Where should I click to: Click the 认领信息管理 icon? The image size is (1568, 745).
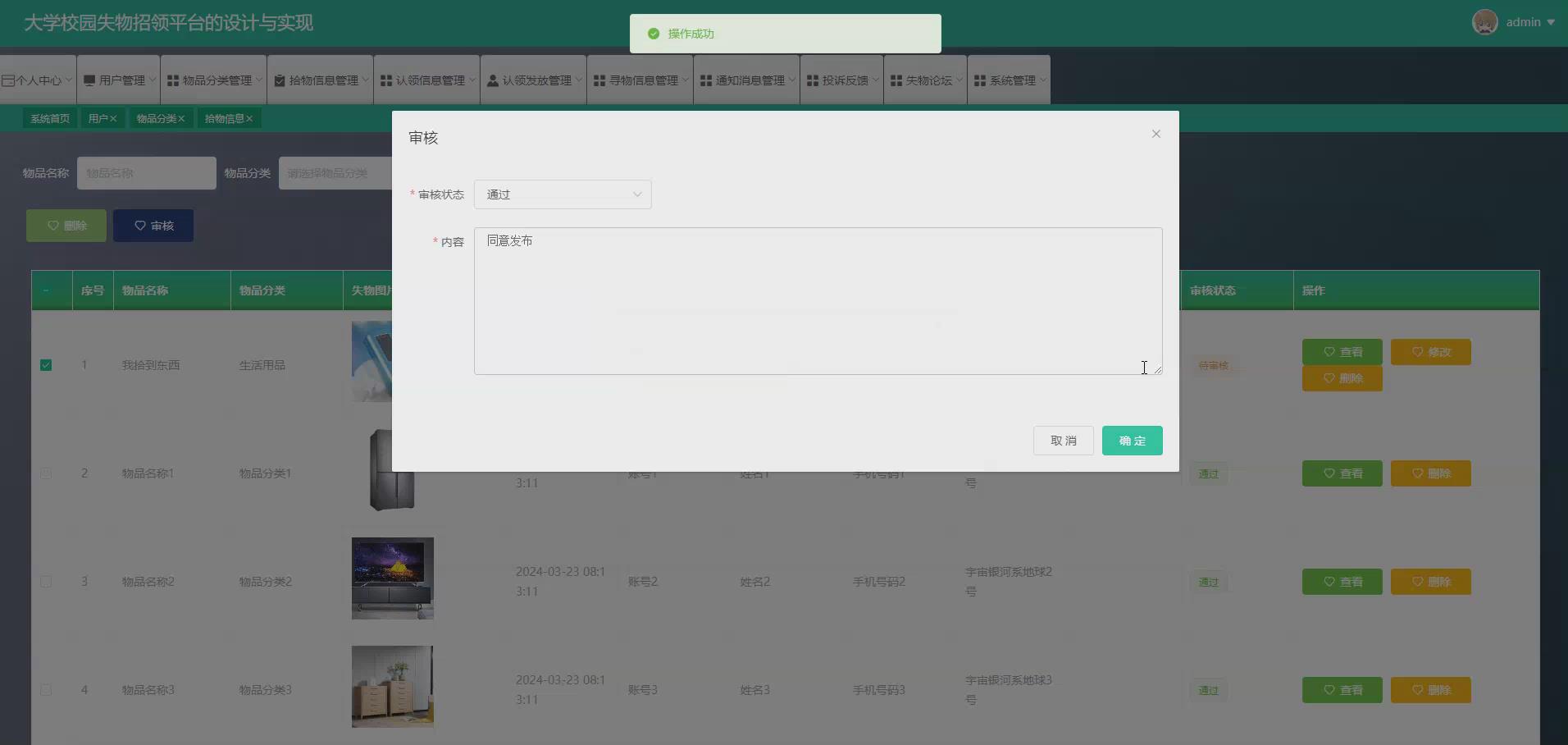pos(385,80)
